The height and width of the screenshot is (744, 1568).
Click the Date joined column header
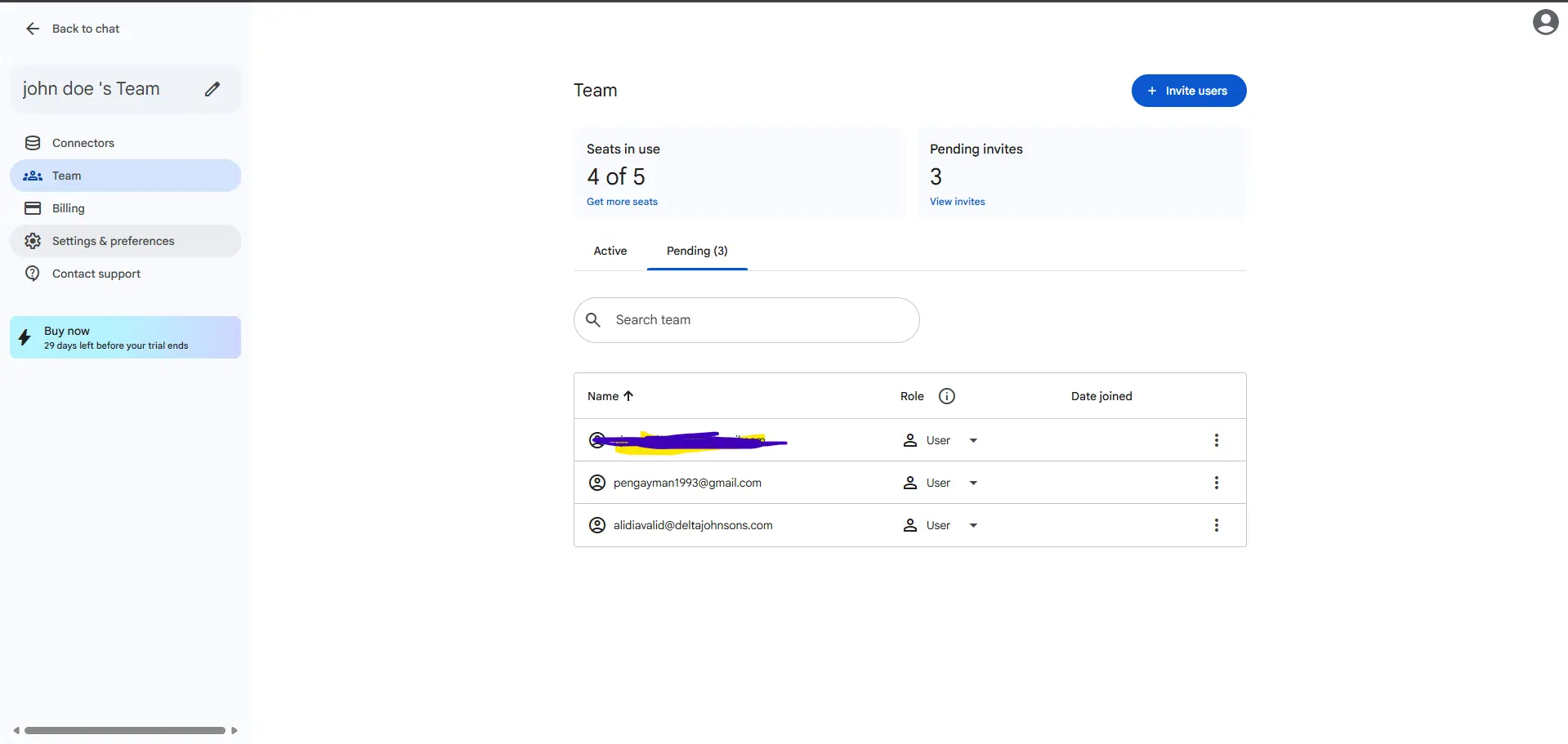click(x=1101, y=396)
